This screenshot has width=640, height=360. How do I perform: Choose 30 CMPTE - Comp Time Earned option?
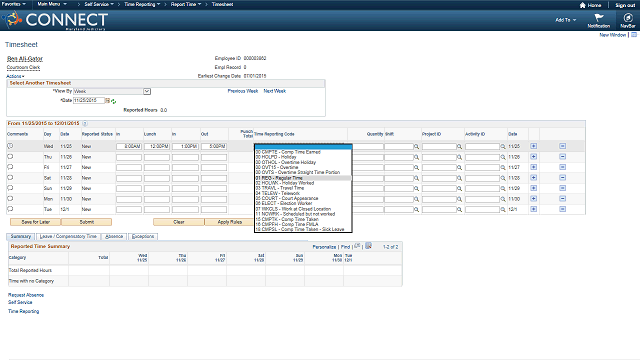[x=302, y=152]
